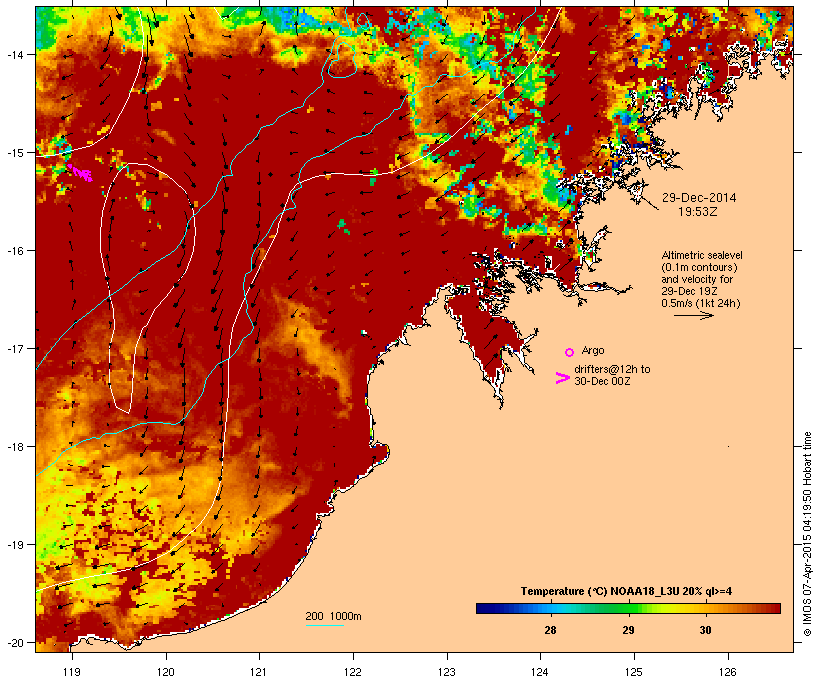Click the magenta drifter track near 119°E
820x680 pixels.
(80, 173)
